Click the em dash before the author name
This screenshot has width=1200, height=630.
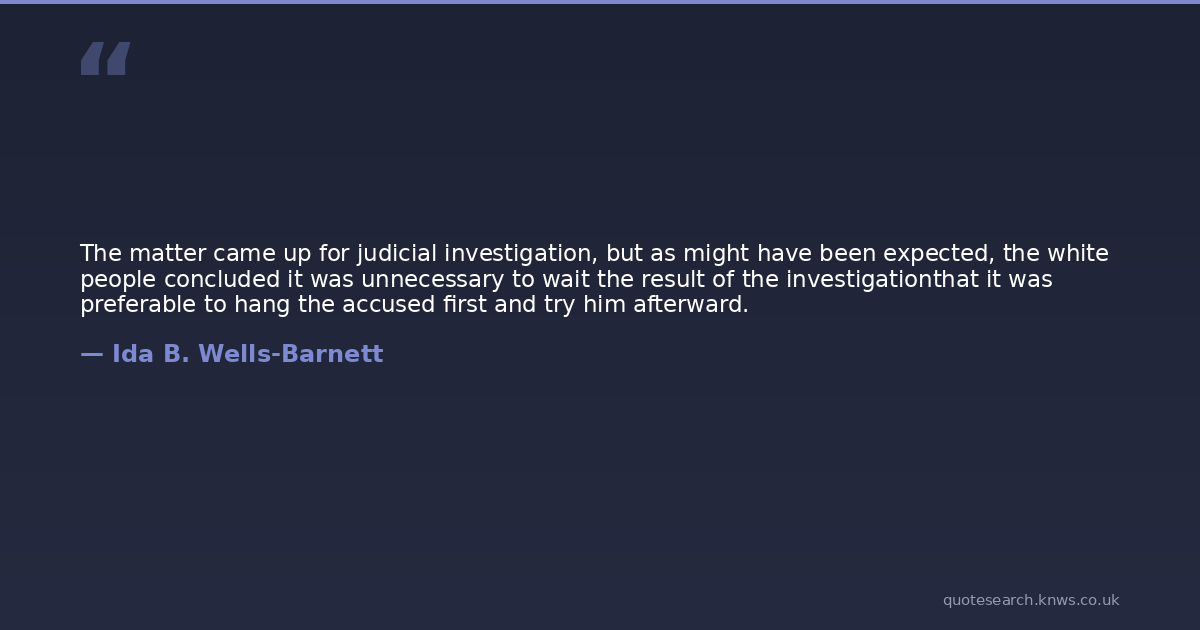click(x=91, y=354)
